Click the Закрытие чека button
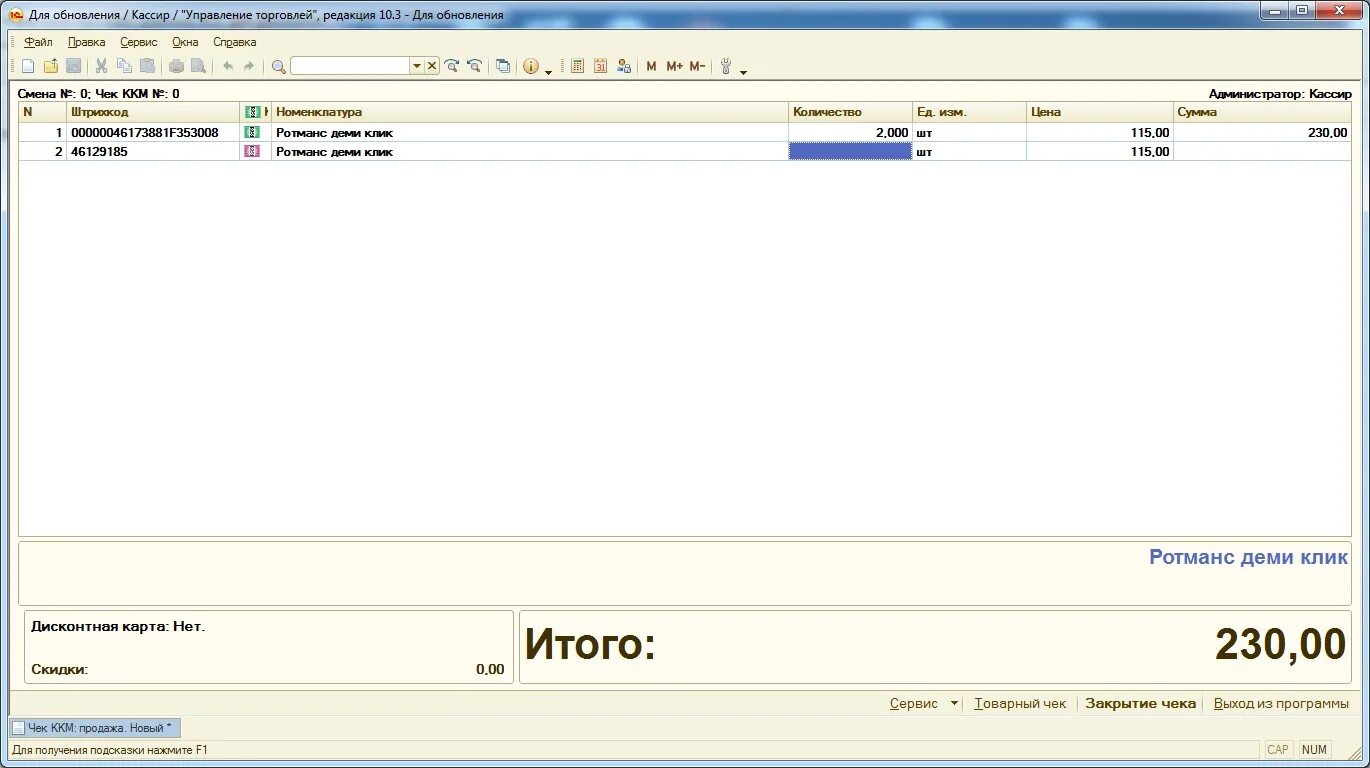 [x=1140, y=703]
